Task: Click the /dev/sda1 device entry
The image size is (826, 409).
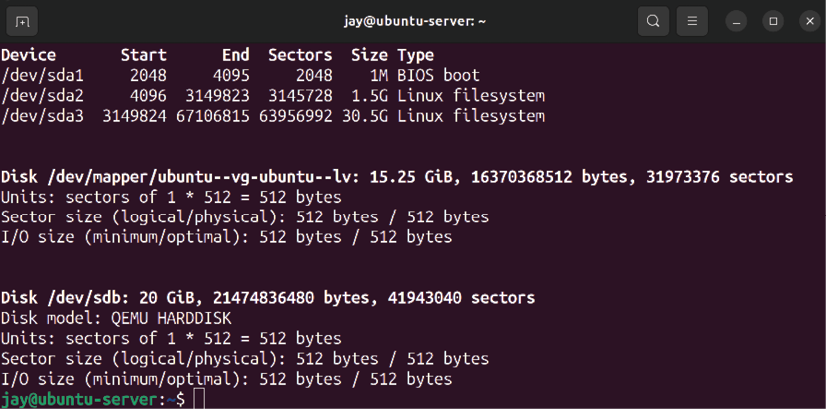Action: [42, 75]
